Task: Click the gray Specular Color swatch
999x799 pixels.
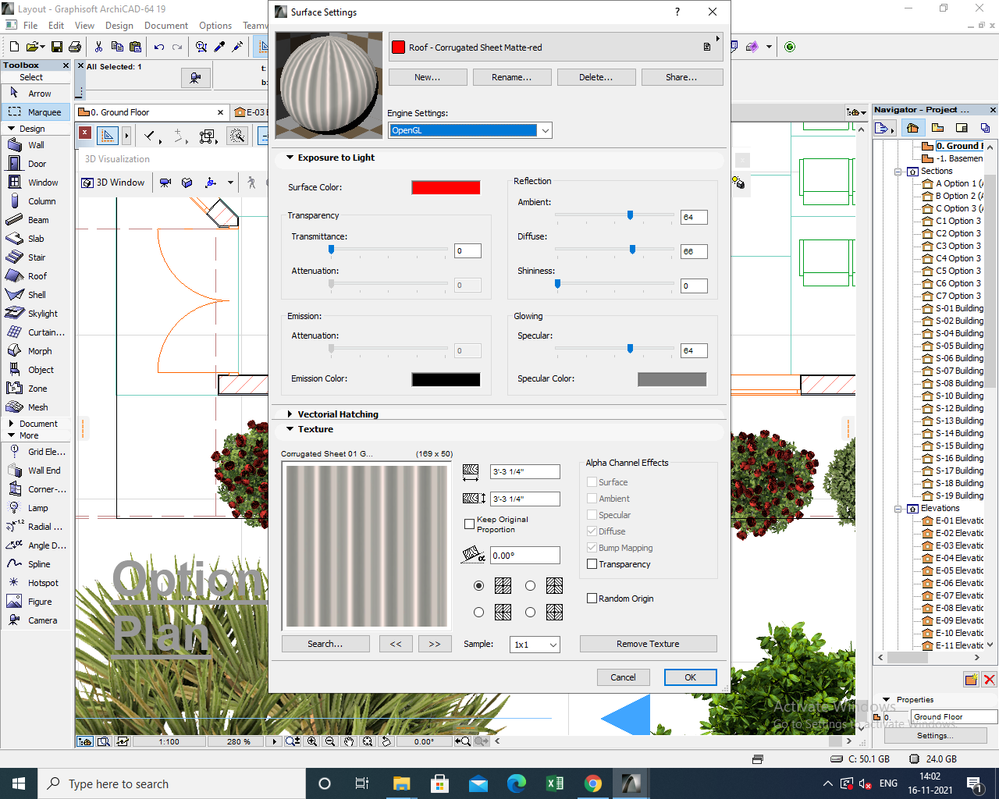Action: [672, 379]
